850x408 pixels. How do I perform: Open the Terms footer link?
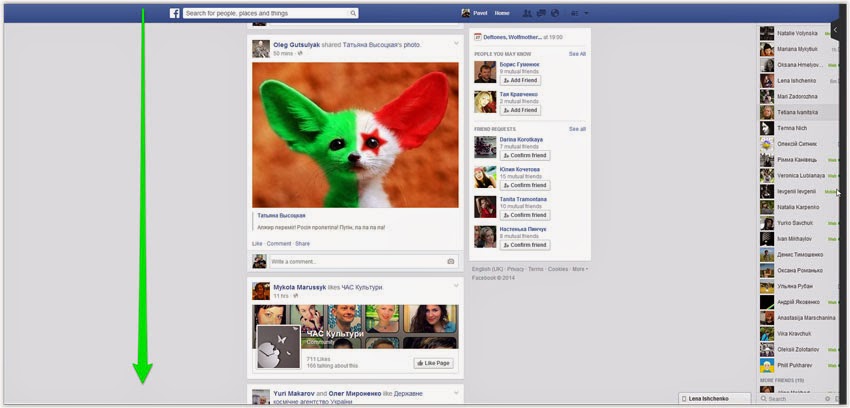[536, 269]
